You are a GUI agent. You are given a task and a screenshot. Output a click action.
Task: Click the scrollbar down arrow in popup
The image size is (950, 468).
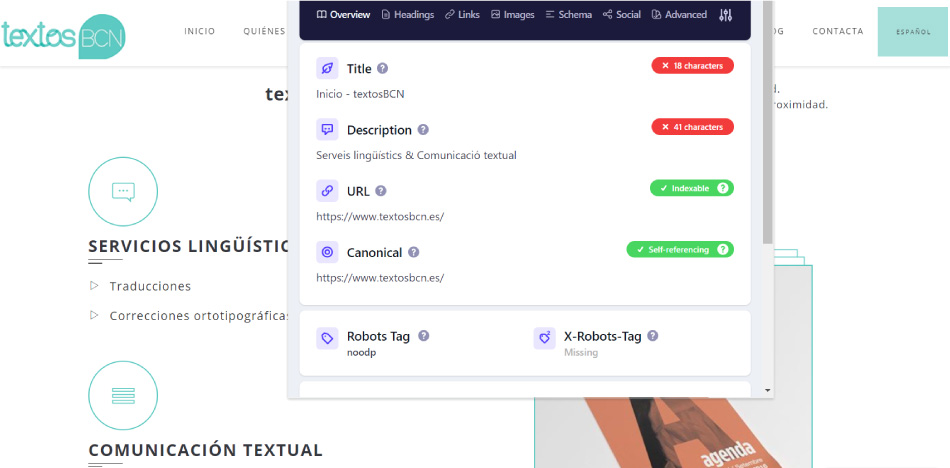[x=768, y=390]
